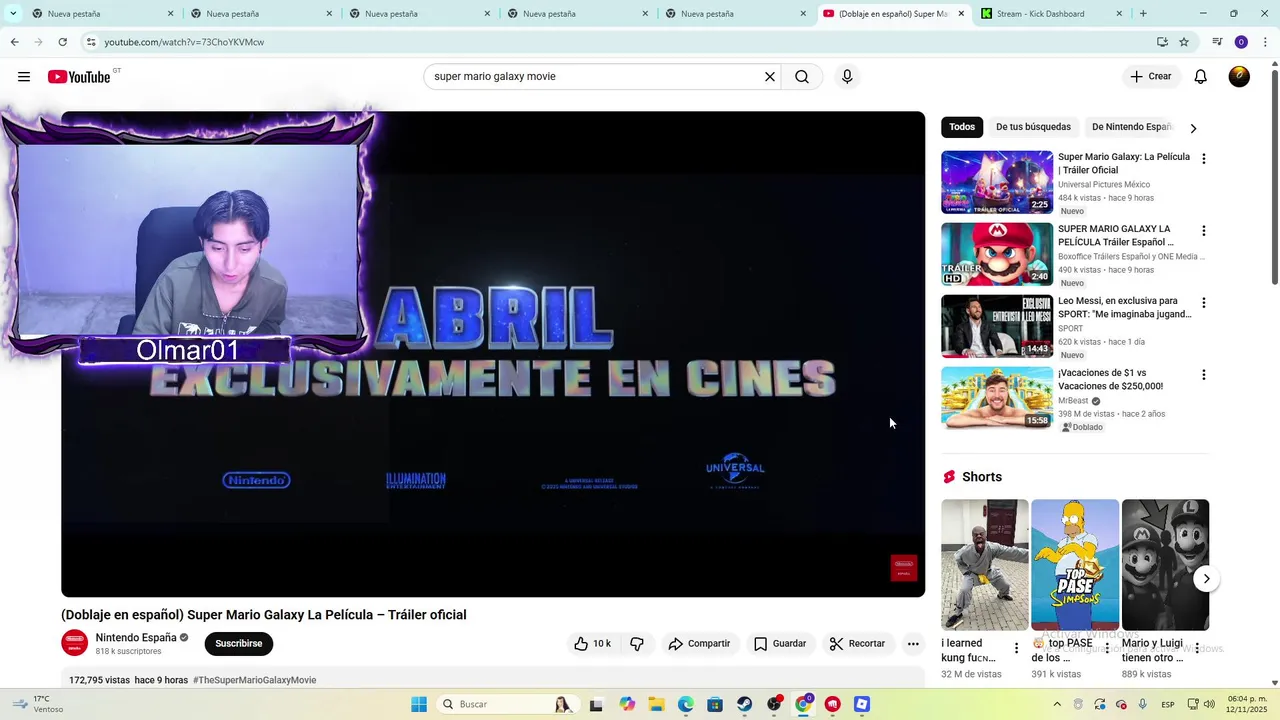Viewport: 1280px width, 720px height.
Task: Open Leo Messi interview thumbnail
Action: 997,326
